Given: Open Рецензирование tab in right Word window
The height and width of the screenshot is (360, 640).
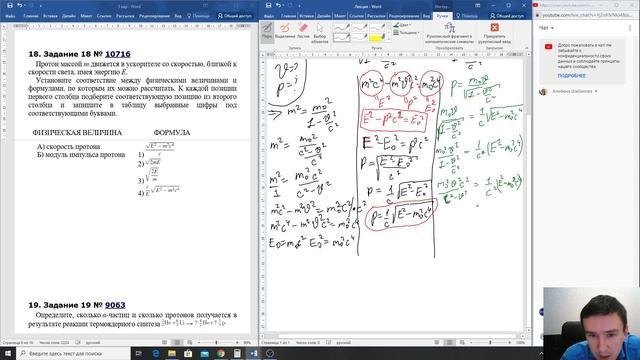Looking at the screenshot, I should [404, 16].
